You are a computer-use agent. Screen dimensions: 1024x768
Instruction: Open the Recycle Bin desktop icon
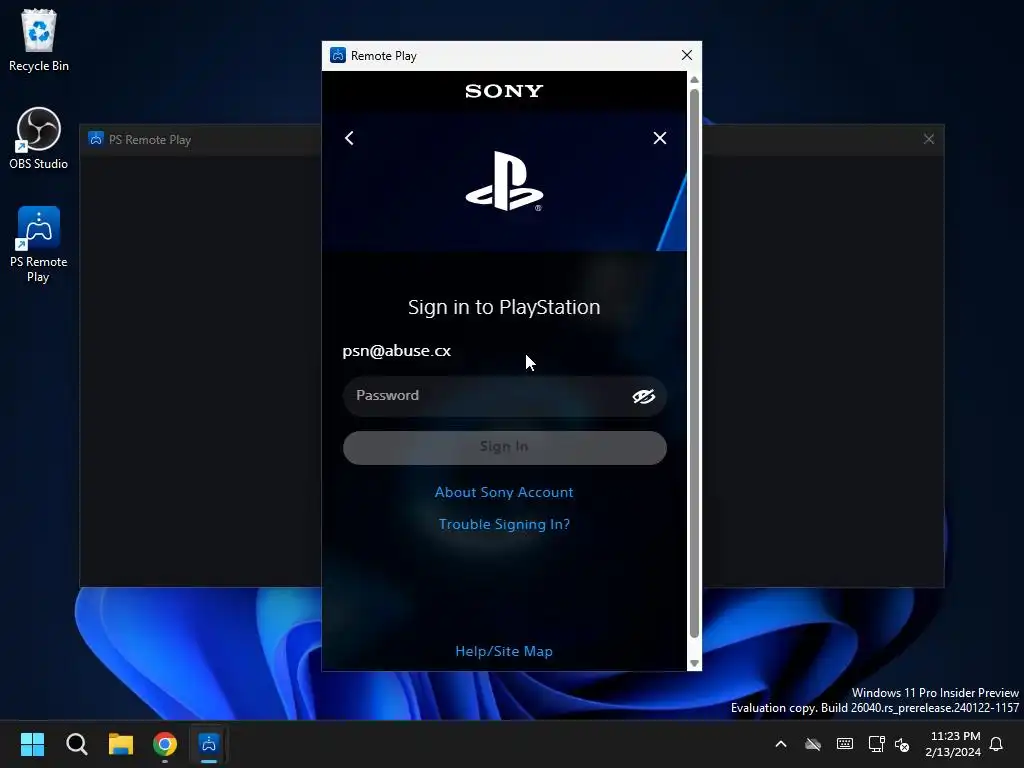coord(39,40)
